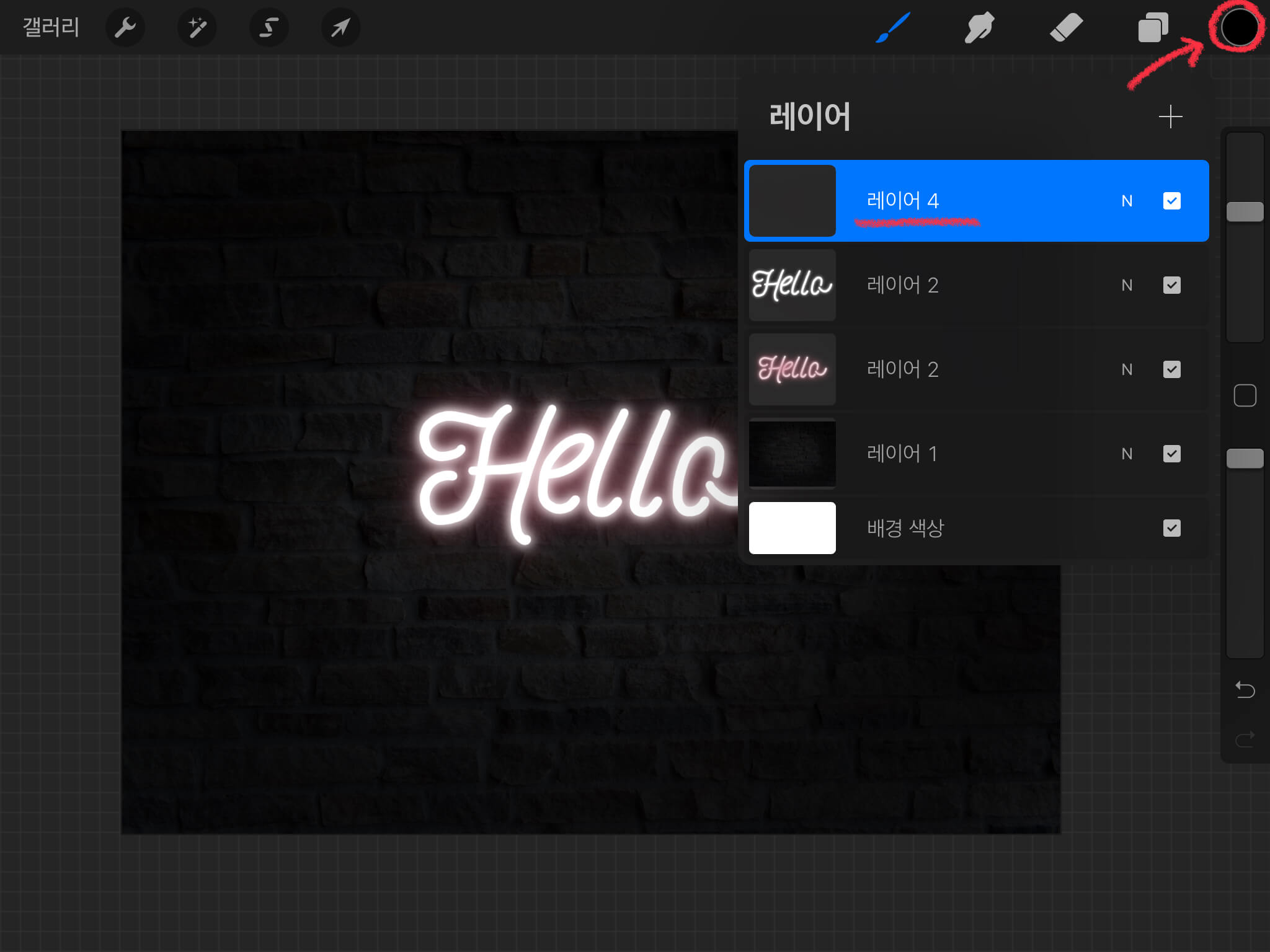Pick the Eraser tool
The image size is (1270, 952).
pos(1066,27)
